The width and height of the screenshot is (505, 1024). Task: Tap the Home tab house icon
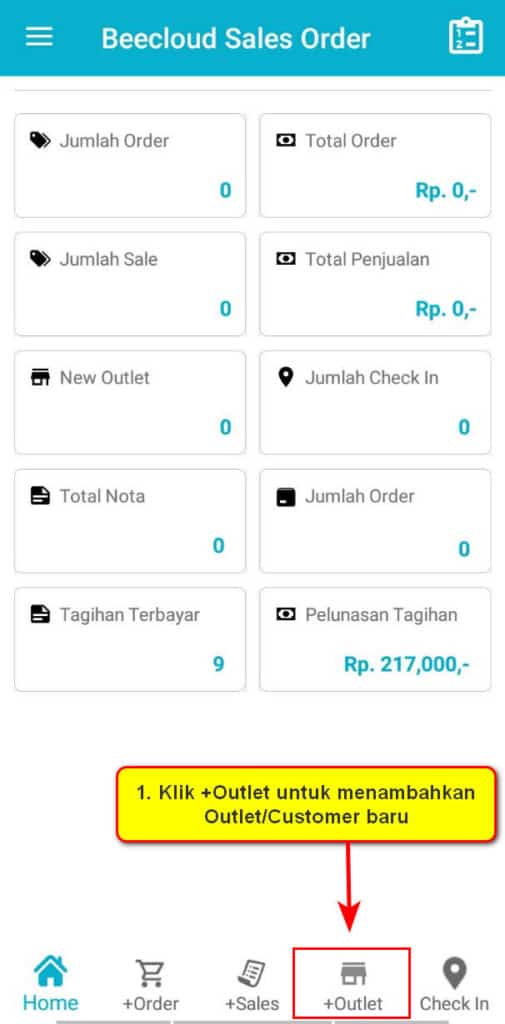point(50,971)
